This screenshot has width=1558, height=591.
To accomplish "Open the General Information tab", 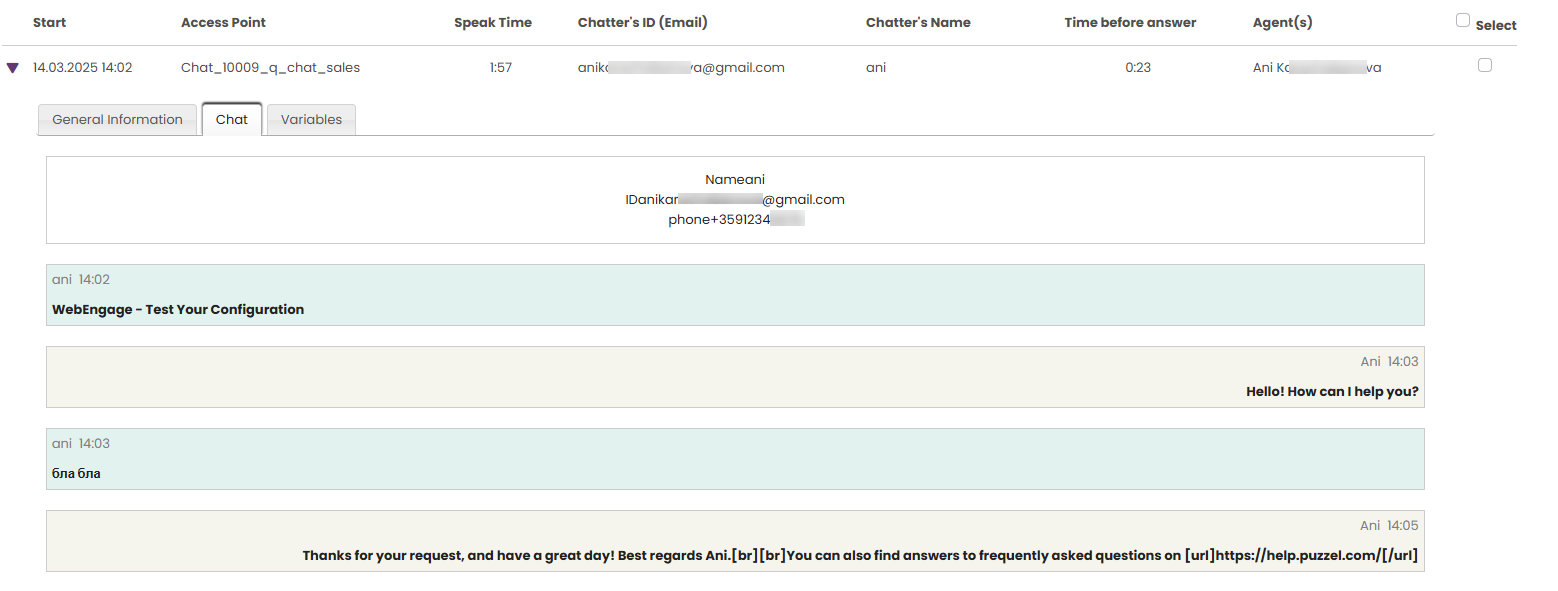I will pyautogui.click(x=117, y=119).
